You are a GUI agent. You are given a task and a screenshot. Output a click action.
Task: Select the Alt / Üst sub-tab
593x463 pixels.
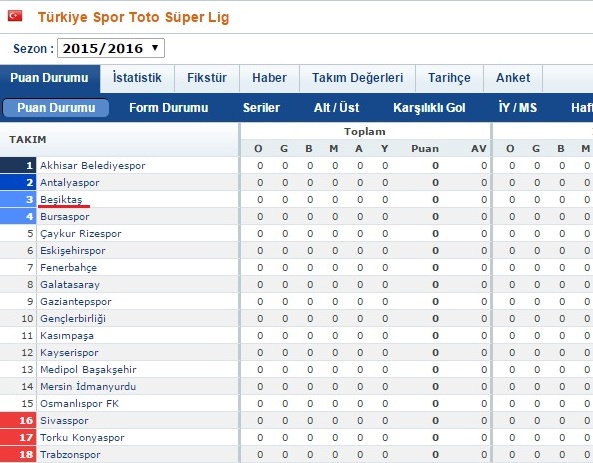[x=336, y=108]
